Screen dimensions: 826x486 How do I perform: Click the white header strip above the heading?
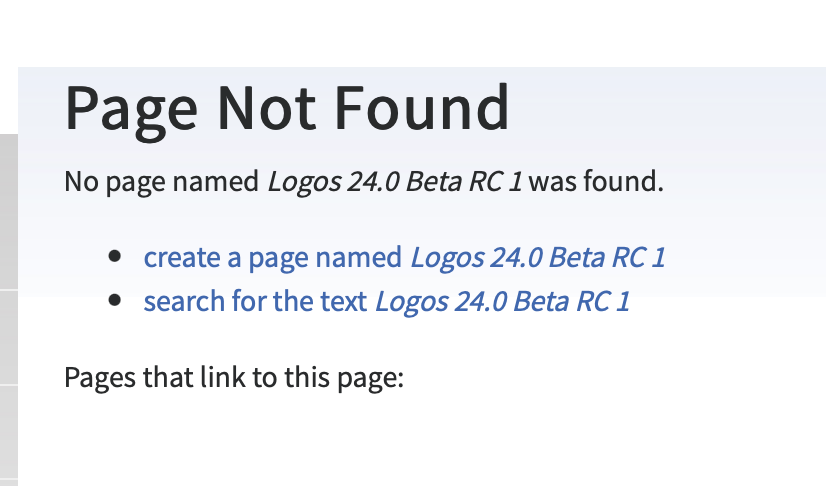413,33
